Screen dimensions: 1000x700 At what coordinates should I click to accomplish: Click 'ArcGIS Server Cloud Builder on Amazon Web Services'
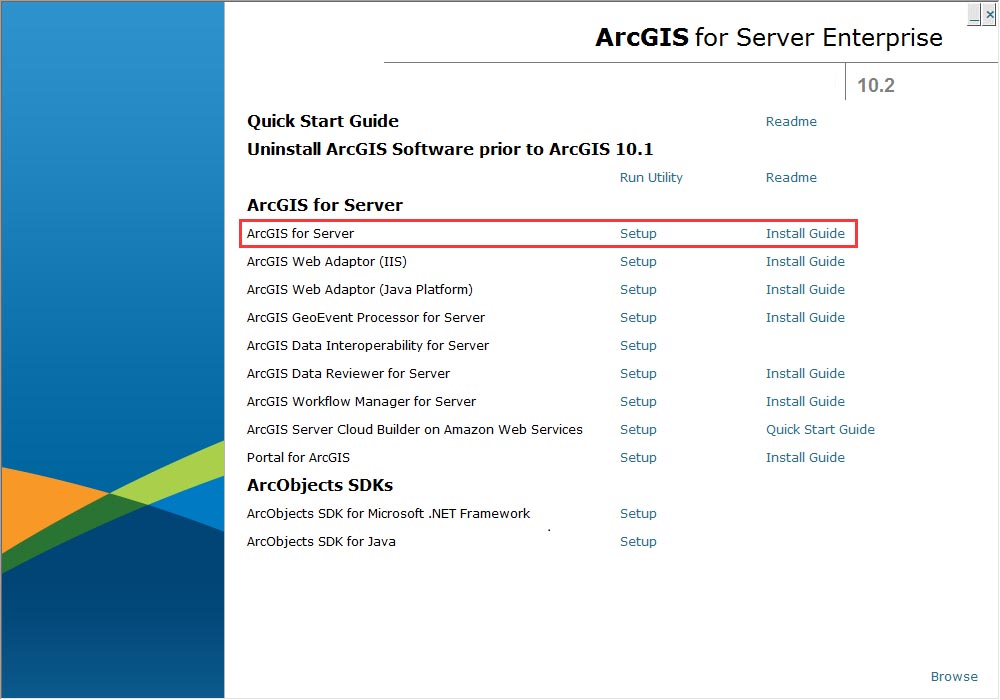pos(415,430)
